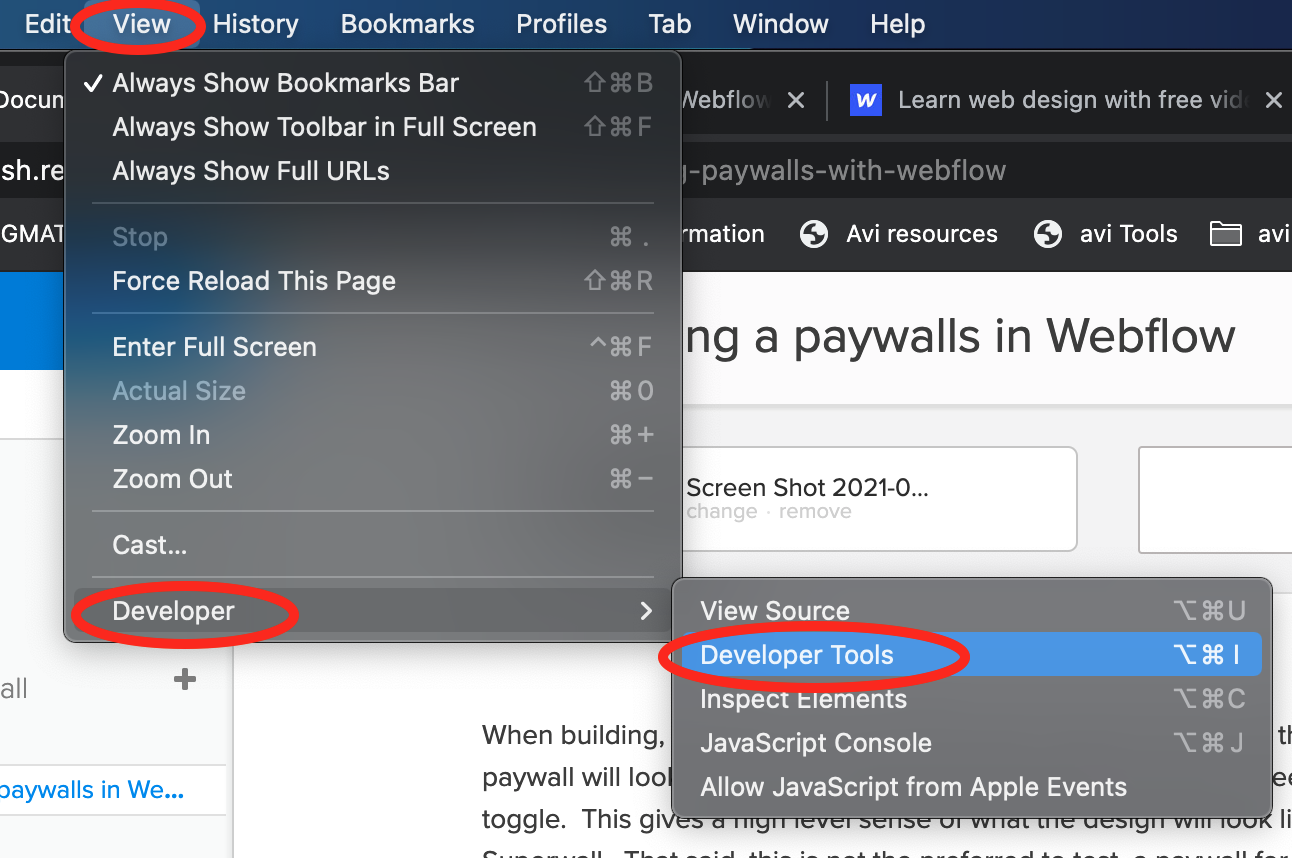
Task: Toggle Always Show Toolbar in Full Screen
Action: [x=372, y=127]
